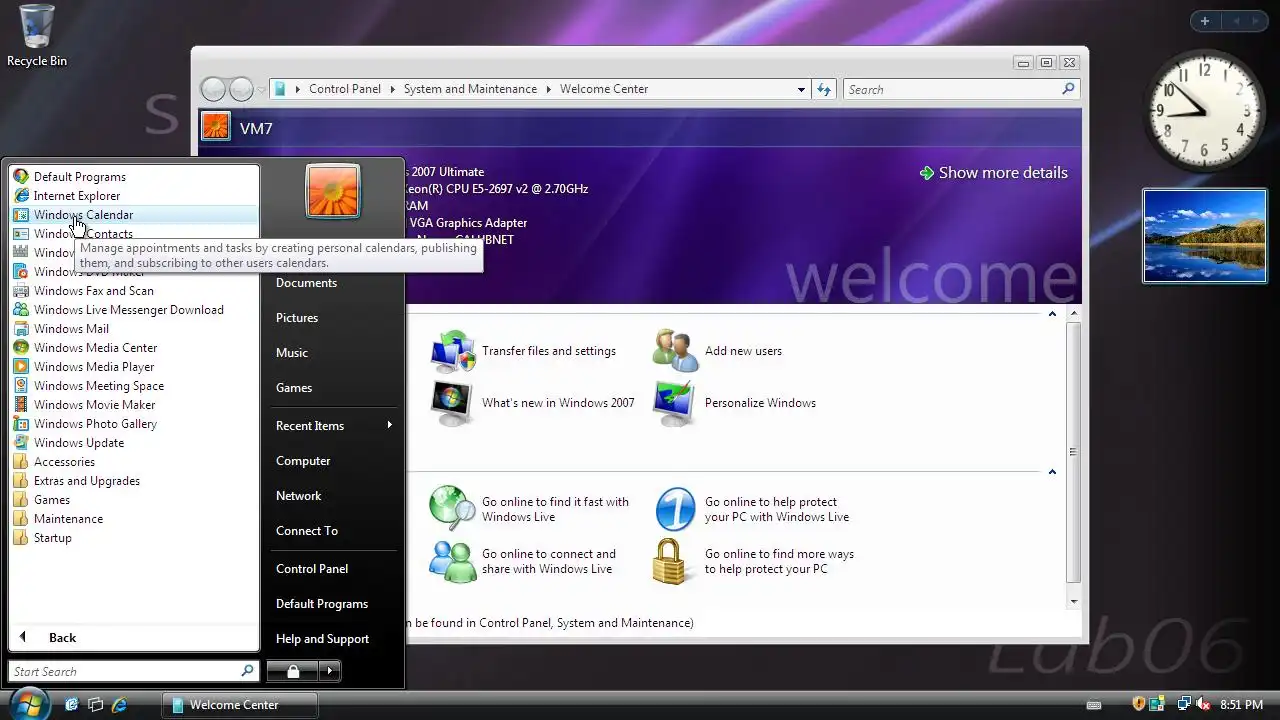Open What's new in Windows 2007
The height and width of the screenshot is (720, 1280).
[533, 403]
